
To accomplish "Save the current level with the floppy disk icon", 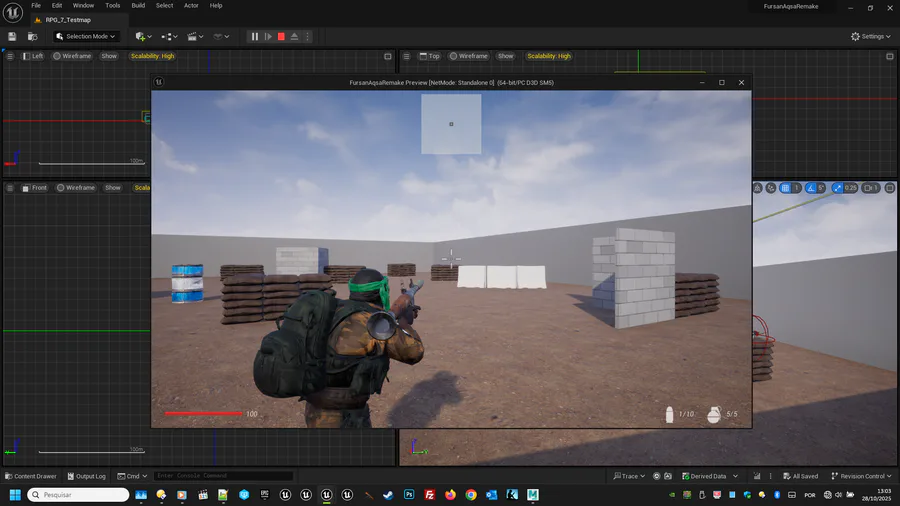I will (12, 36).
